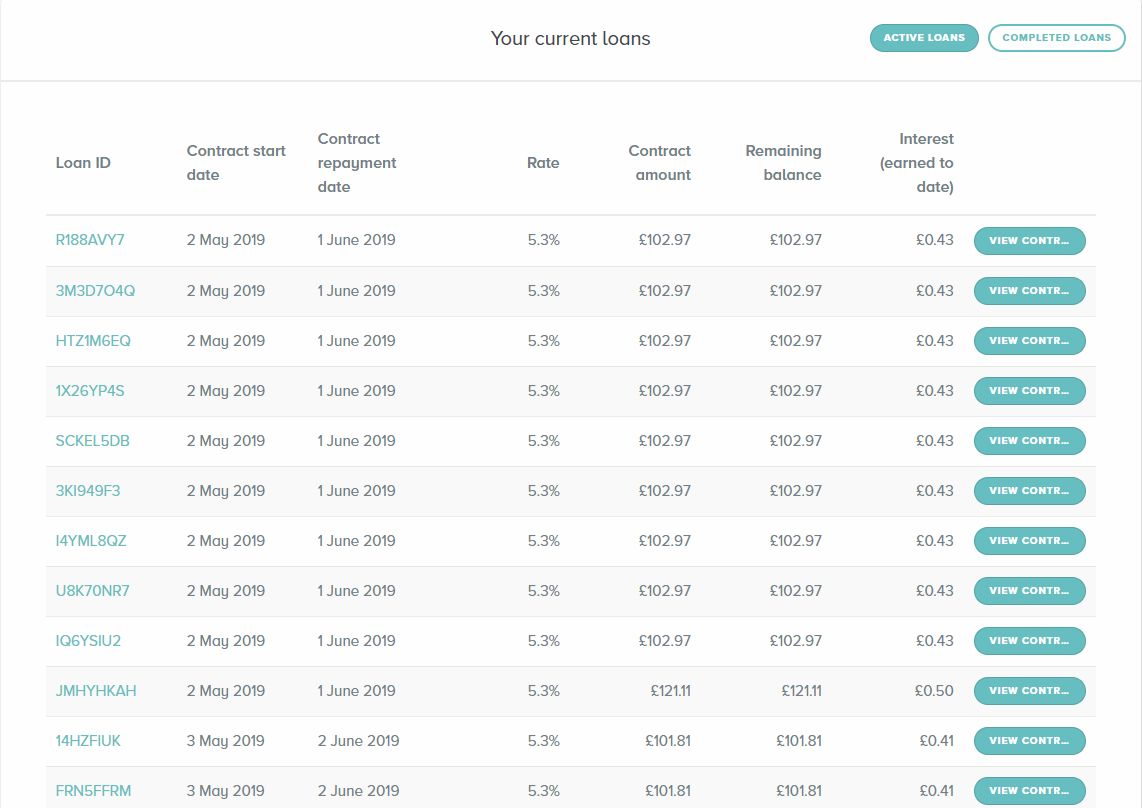This screenshot has width=1142, height=808.
Task: Open loan ID 3KI949F3
Action: [x=87, y=490]
